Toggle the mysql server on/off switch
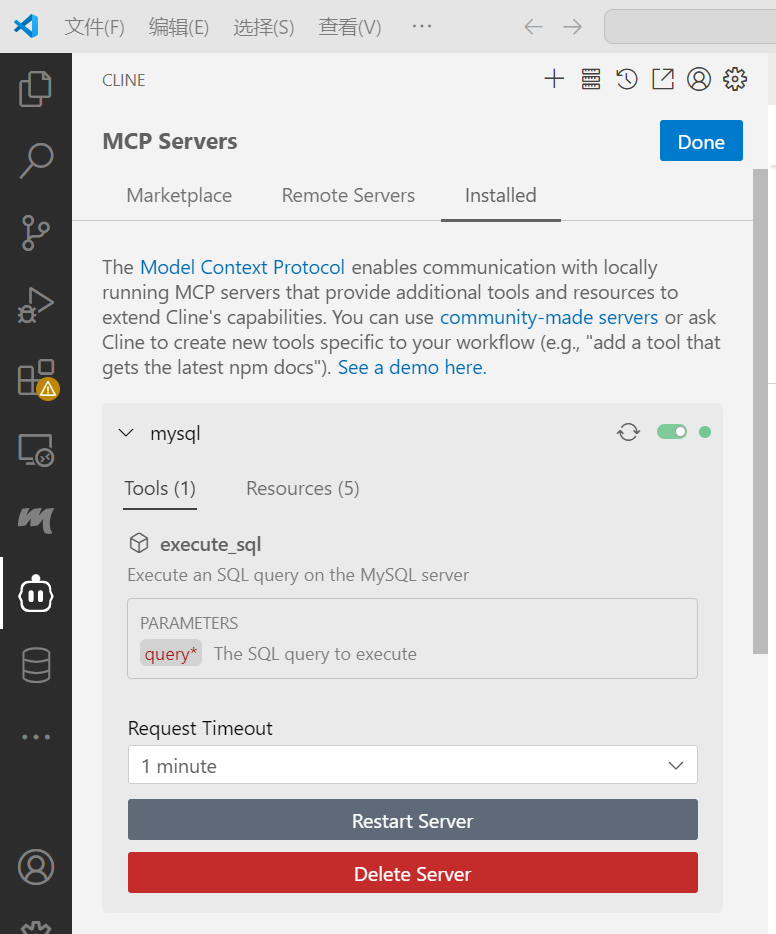776x934 pixels. click(672, 432)
